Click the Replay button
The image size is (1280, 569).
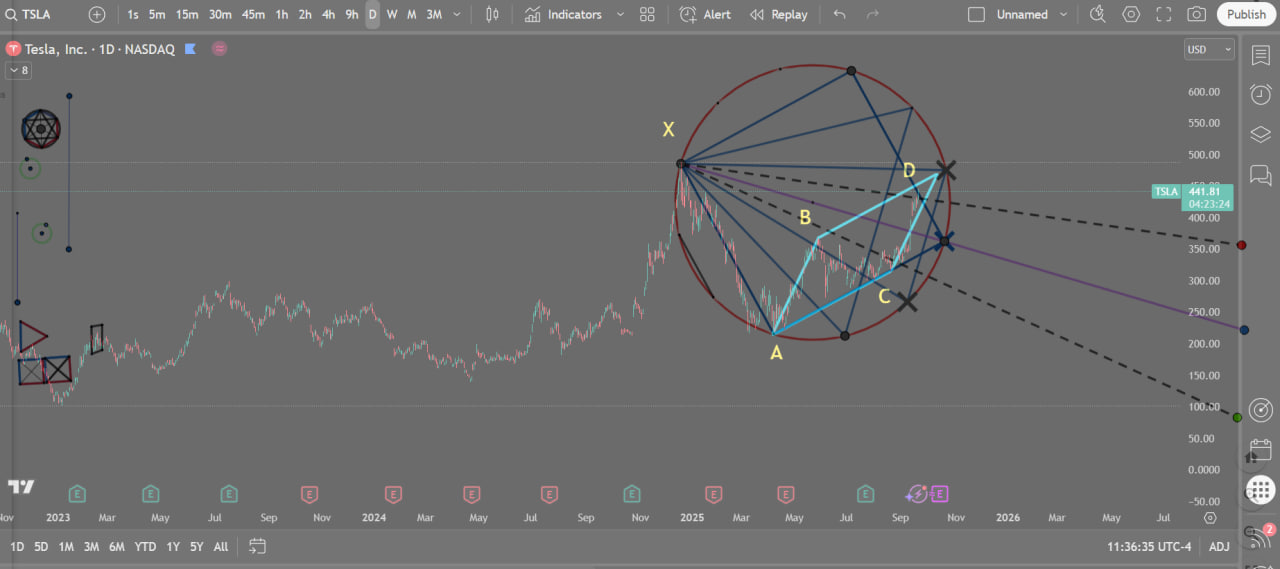[779, 15]
